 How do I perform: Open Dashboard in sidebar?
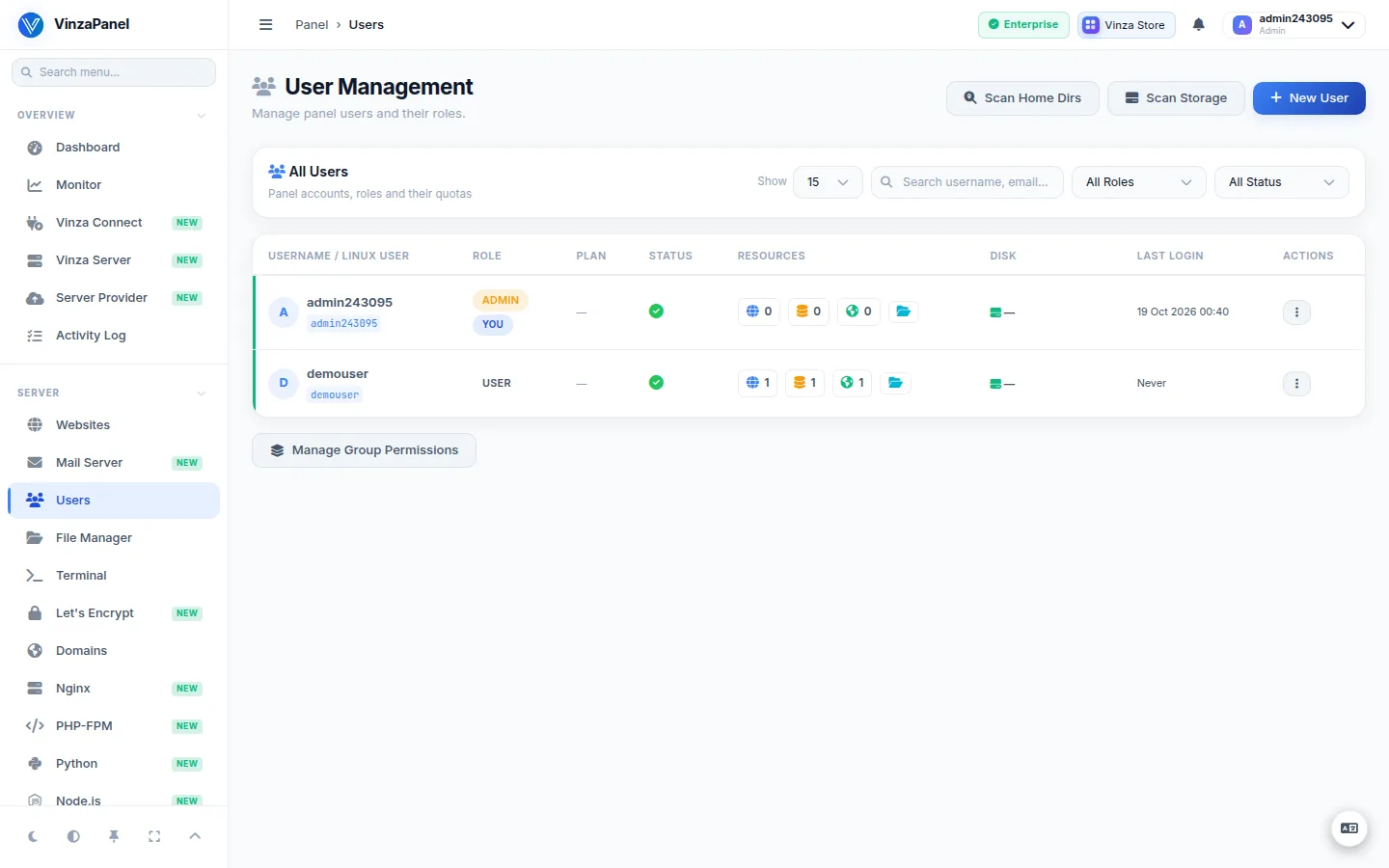(114, 148)
